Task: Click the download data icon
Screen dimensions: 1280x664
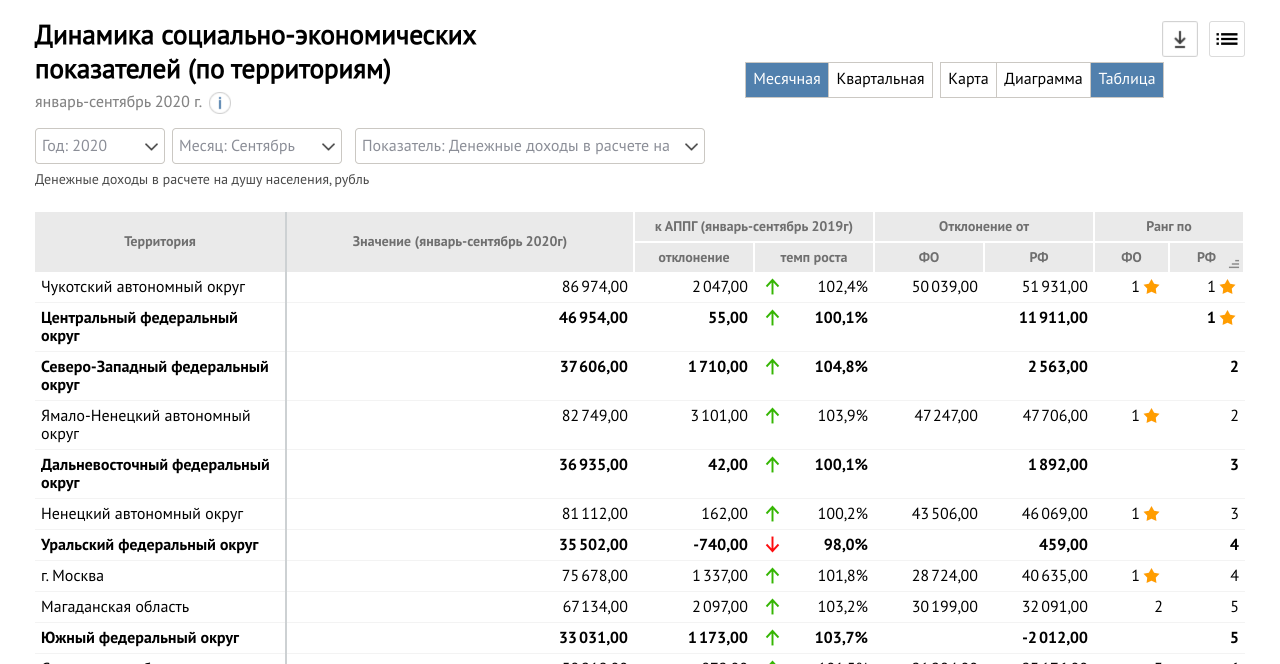Action: (1179, 38)
